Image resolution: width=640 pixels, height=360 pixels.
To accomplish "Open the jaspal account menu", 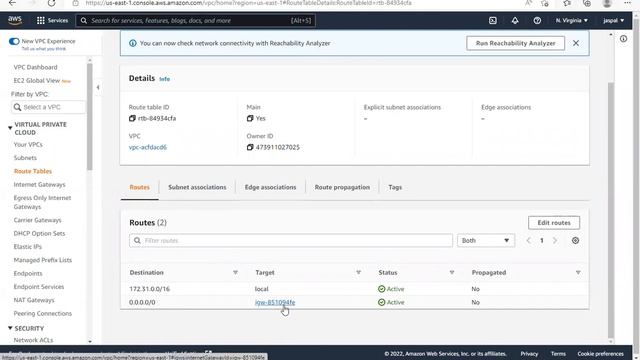I will point(613,20).
